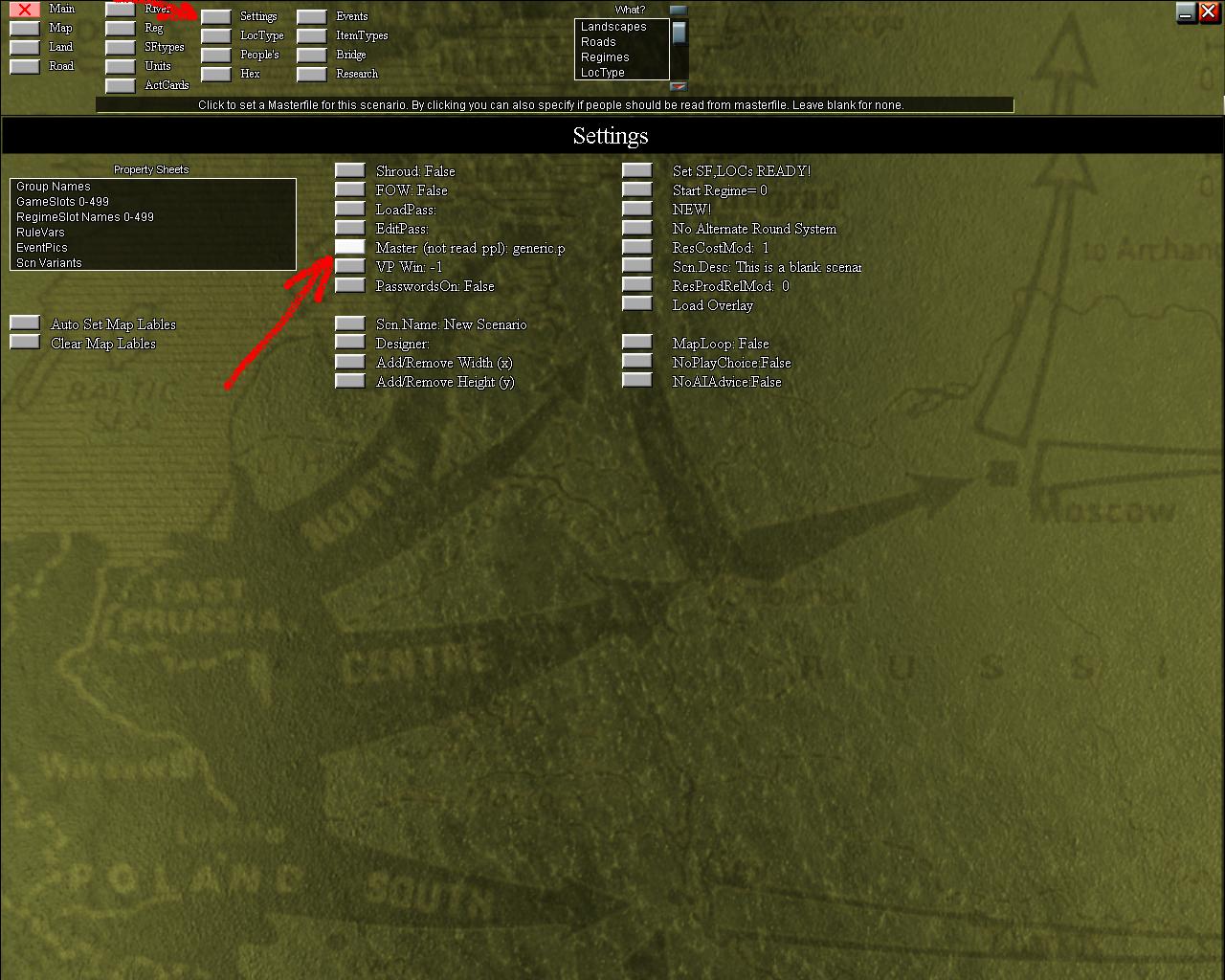This screenshot has width=1225, height=980.
Task: Go to the ItemTypes section
Action: click(x=312, y=36)
